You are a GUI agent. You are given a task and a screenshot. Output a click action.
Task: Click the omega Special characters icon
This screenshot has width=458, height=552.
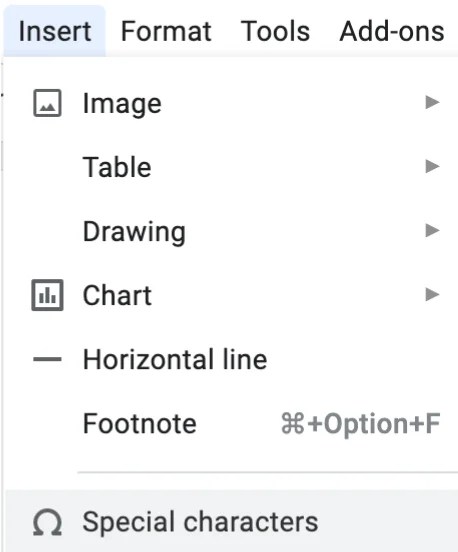[48, 523]
